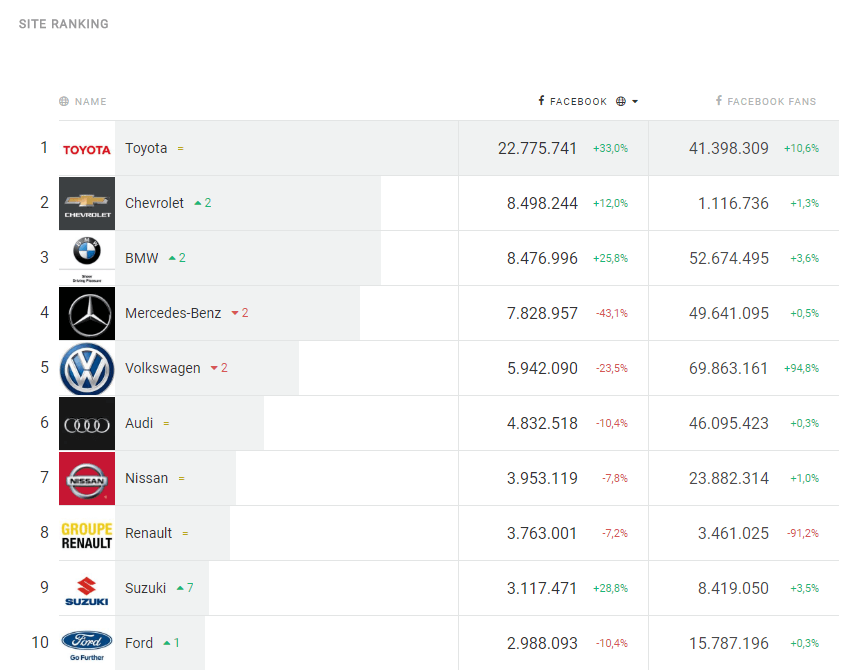The width and height of the screenshot is (854, 670).
Task: Click Suzuki's fan count 8.419.050
Action: click(x=734, y=588)
